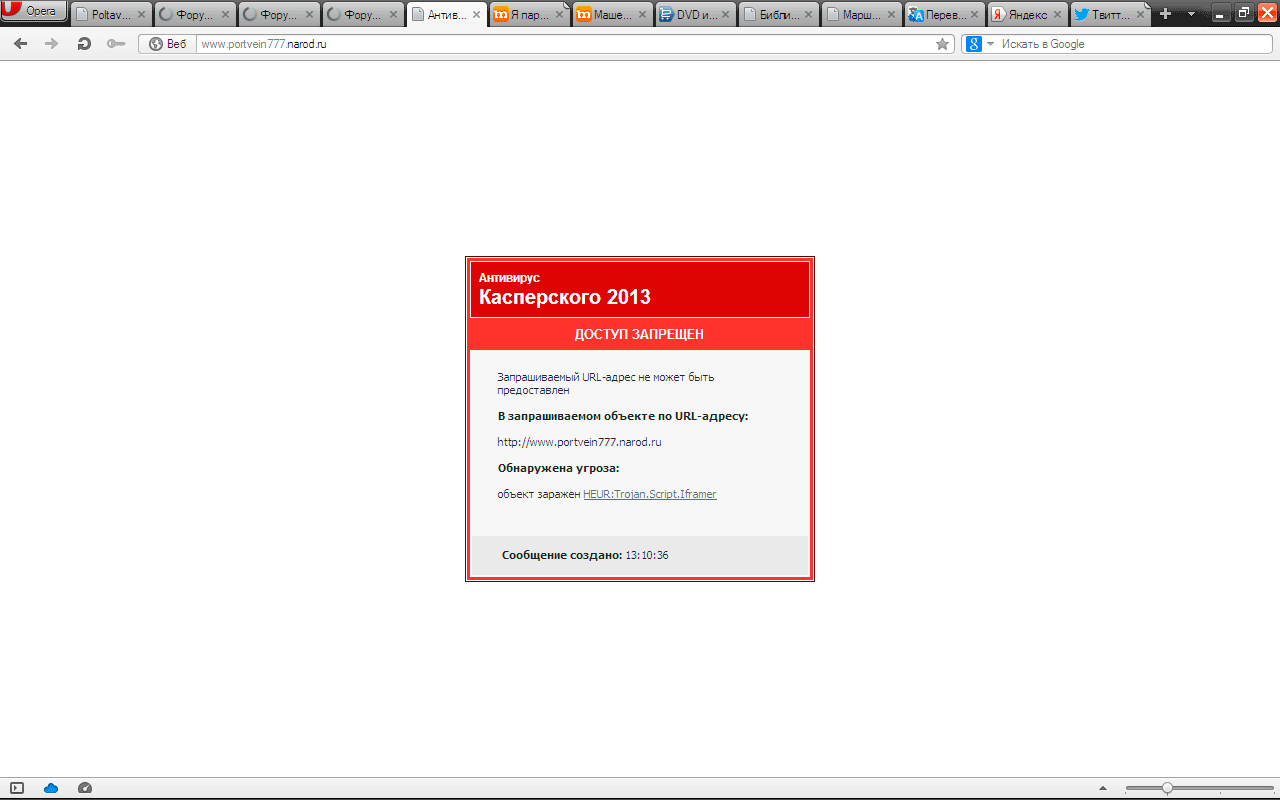Close the DVD и... tab
This screenshot has width=1280, height=800.
click(725, 15)
